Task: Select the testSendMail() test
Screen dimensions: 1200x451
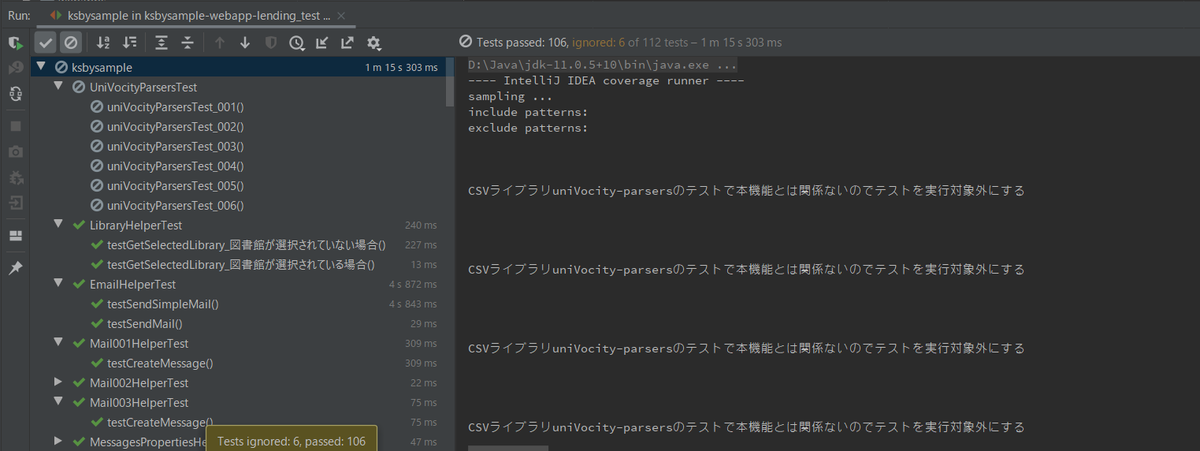Action: [144, 323]
